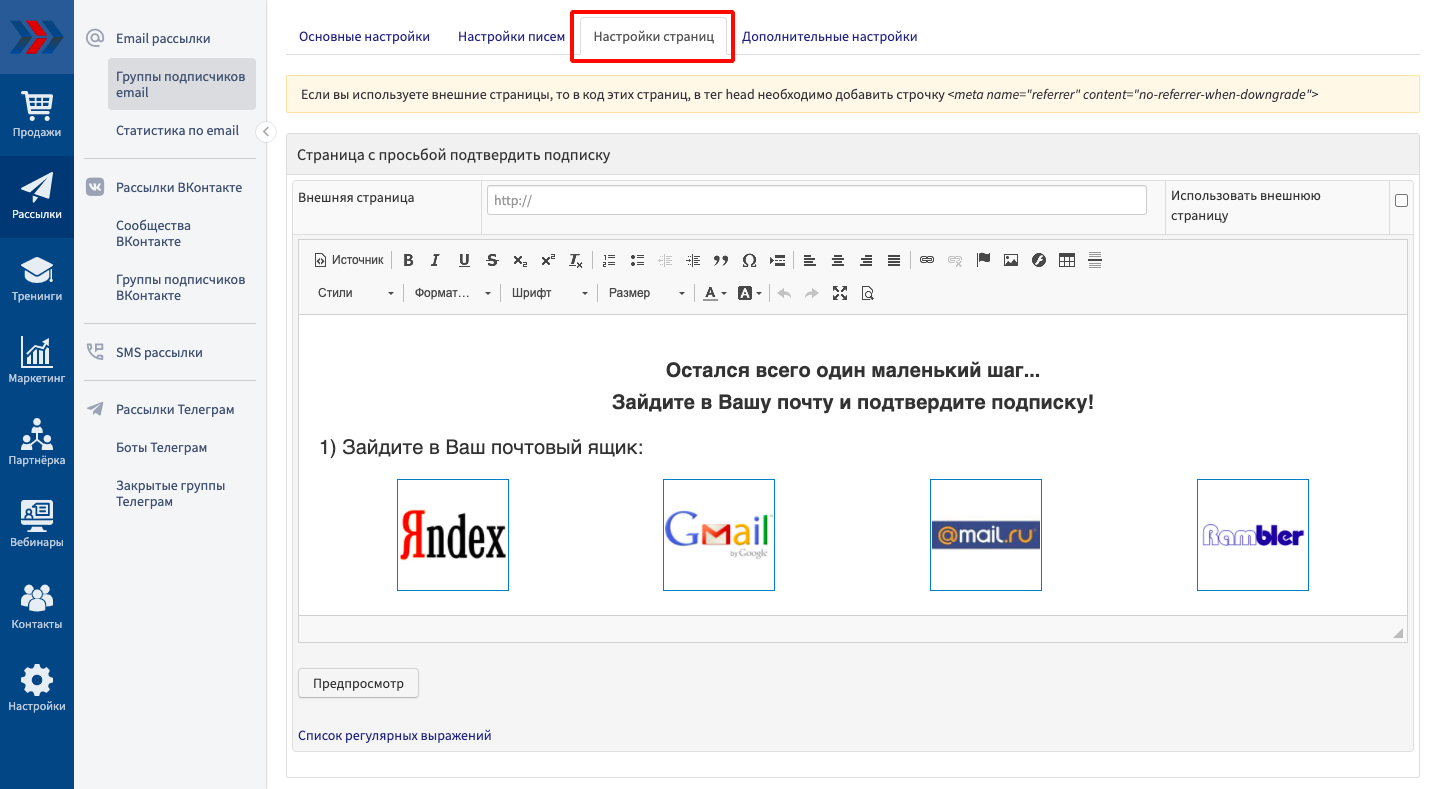
Task: Enable 'Использовать внешнюю страницу' checkbox
Action: (1401, 200)
